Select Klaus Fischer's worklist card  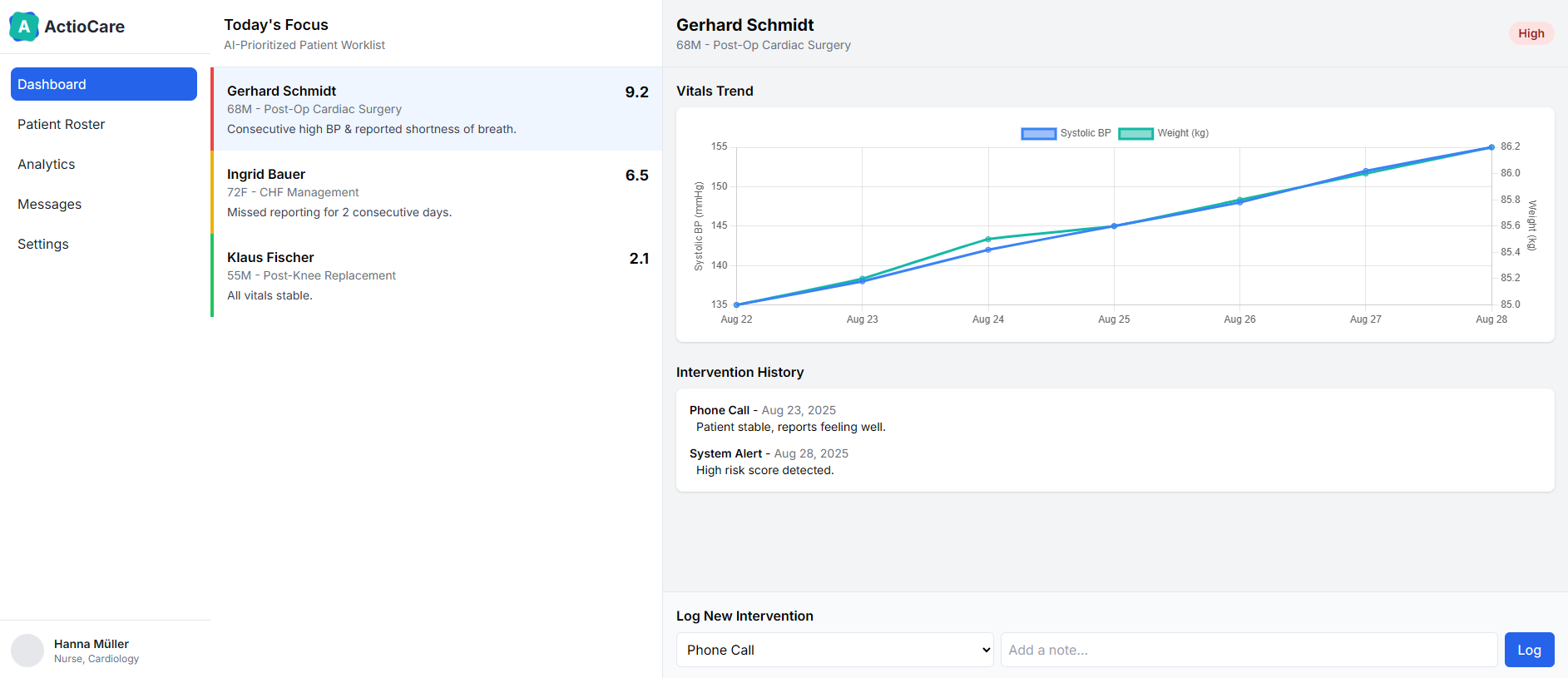click(437, 275)
